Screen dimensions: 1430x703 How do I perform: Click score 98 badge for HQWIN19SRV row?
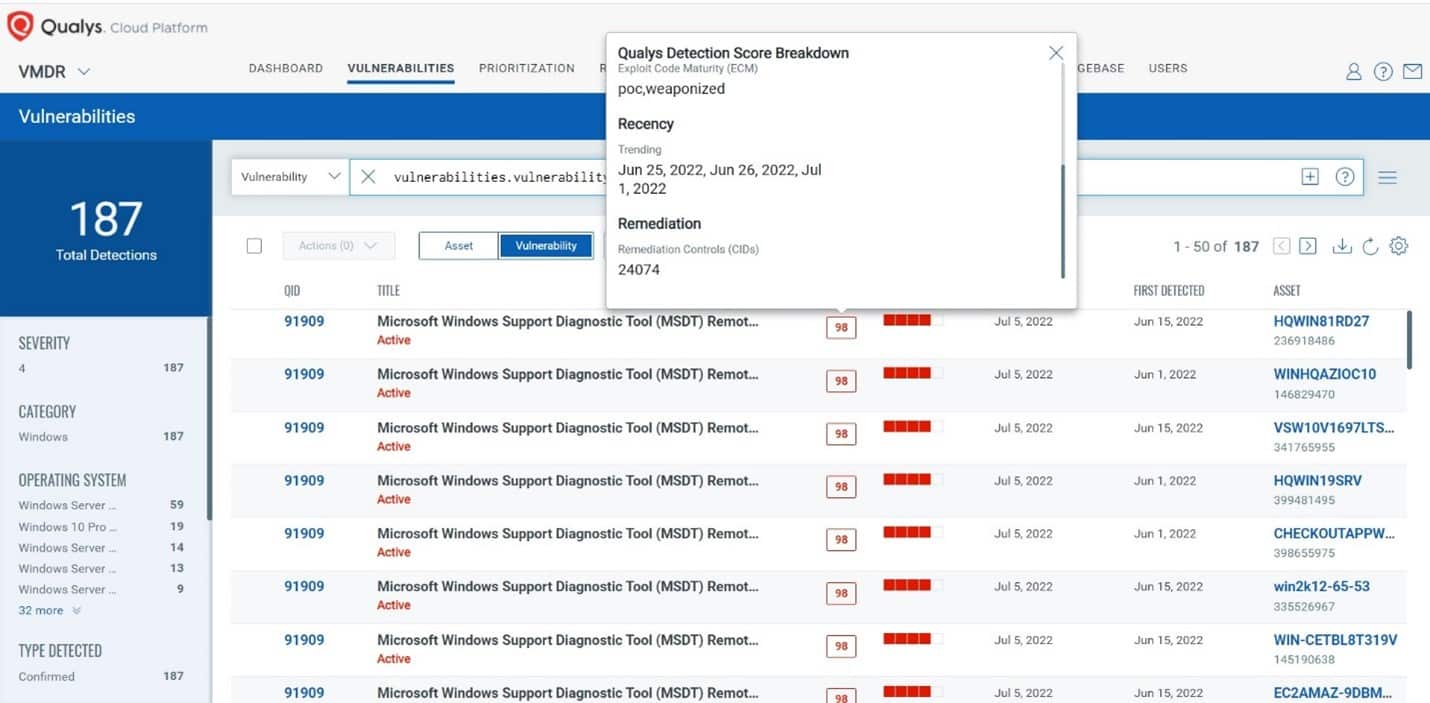pos(841,487)
